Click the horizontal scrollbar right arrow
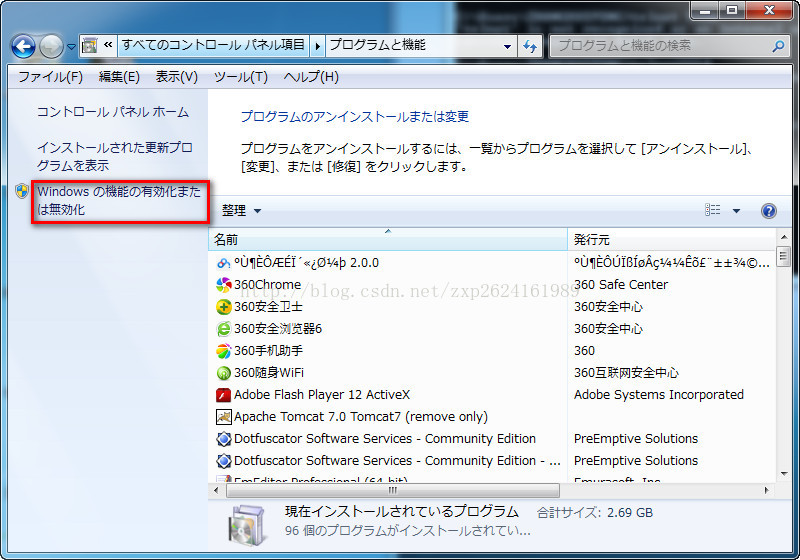The image size is (800, 560). pyautogui.click(x=766, y=491)
